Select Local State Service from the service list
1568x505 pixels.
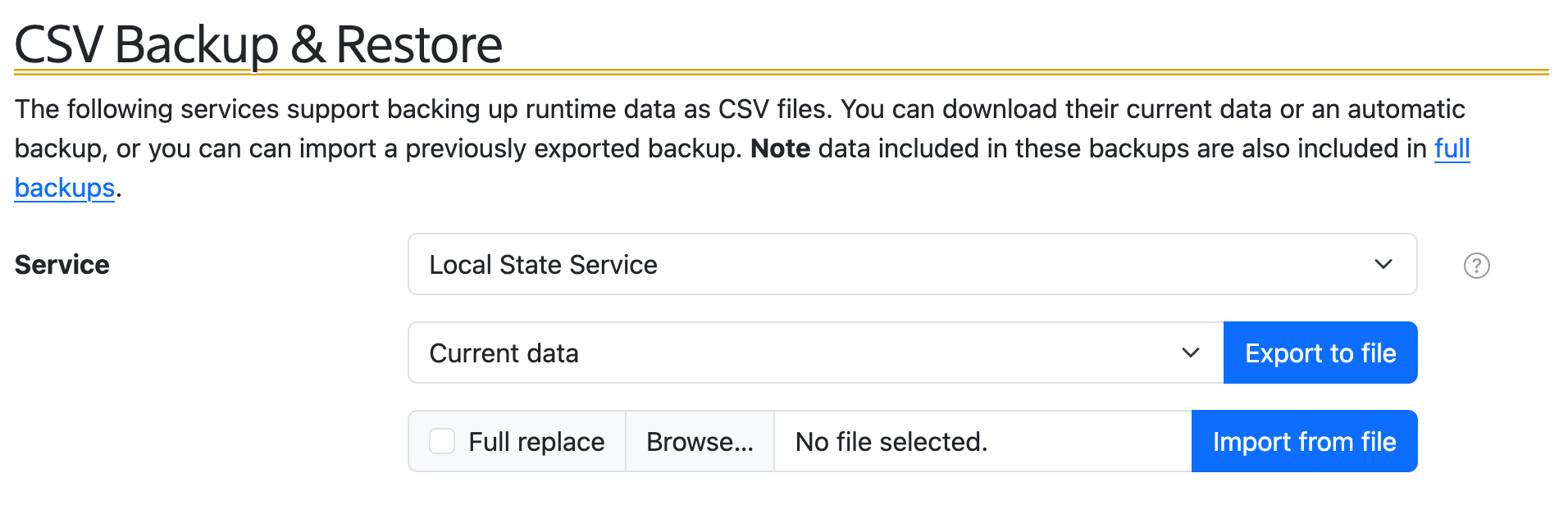click(x=543, y=264)
